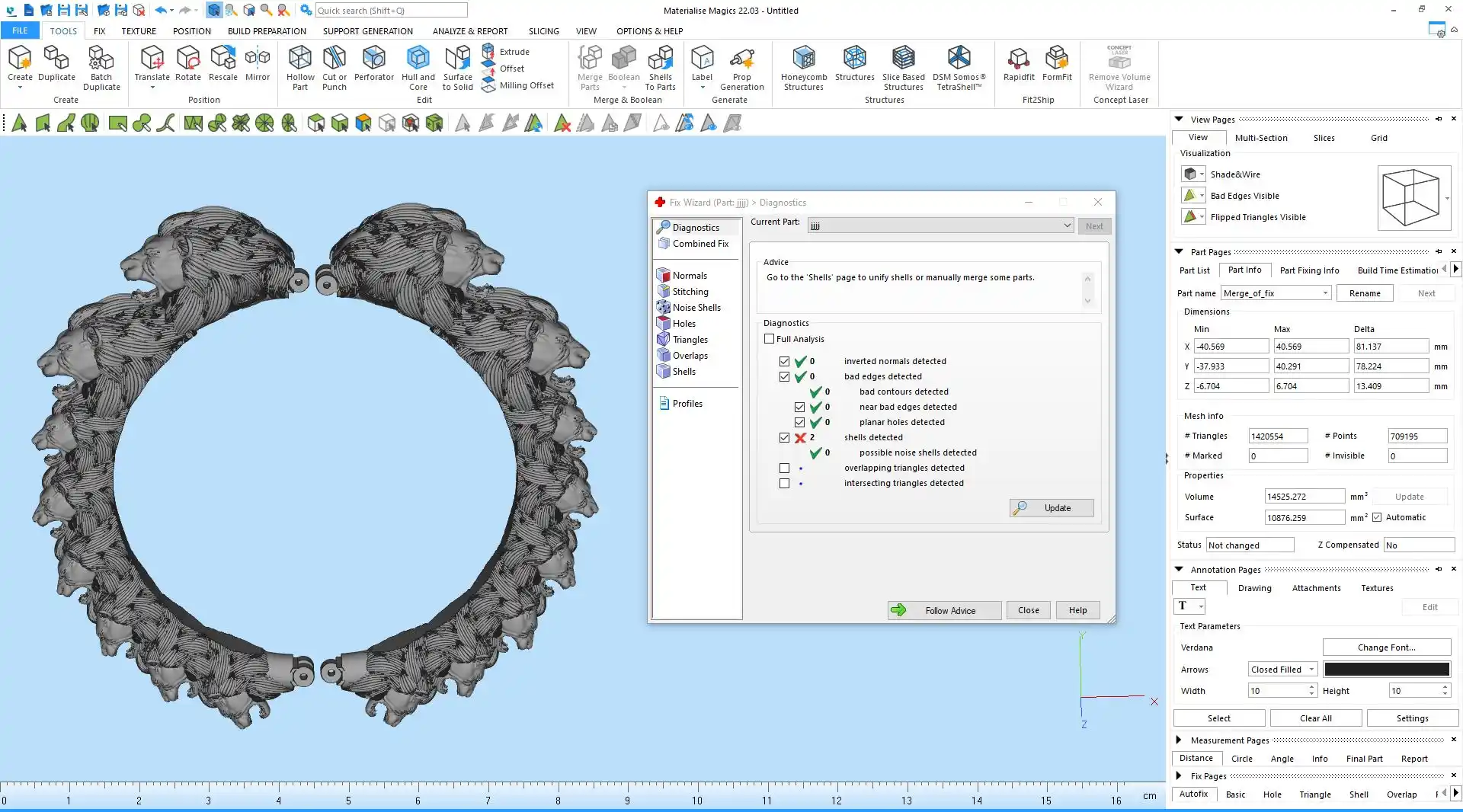Open the SUPPORT GENERATION ribbon tab
Image resolution: width=1463 pixels, height=812 pixels.
pos(367,31)
